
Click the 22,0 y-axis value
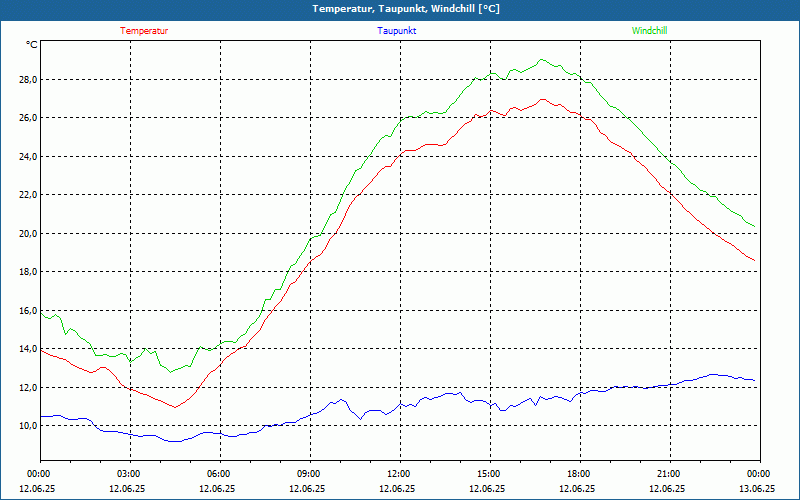click(29, 195)
